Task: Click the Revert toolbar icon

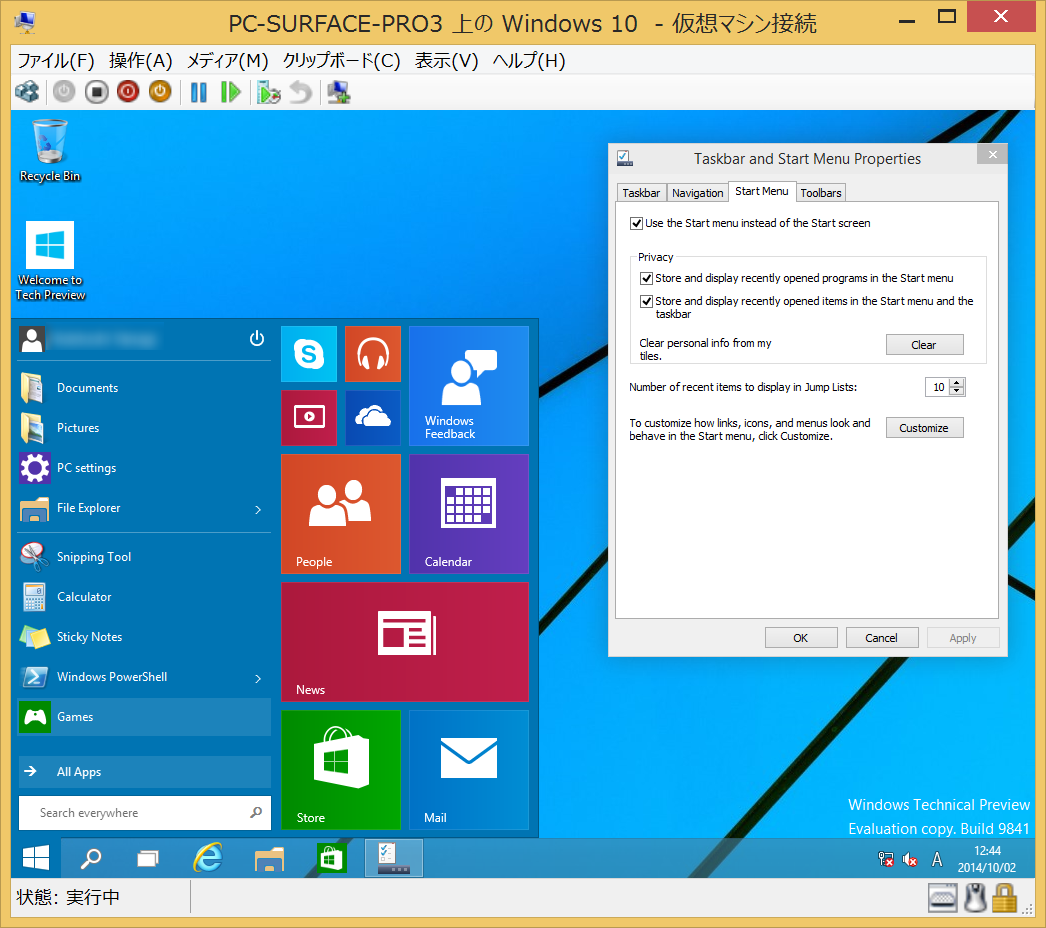Action: pyautogui.click(x=301, y=92)
